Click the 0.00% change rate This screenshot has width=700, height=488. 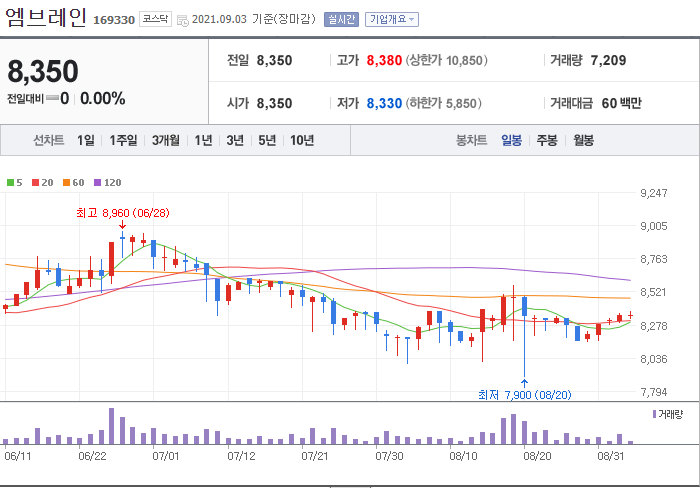103,98
